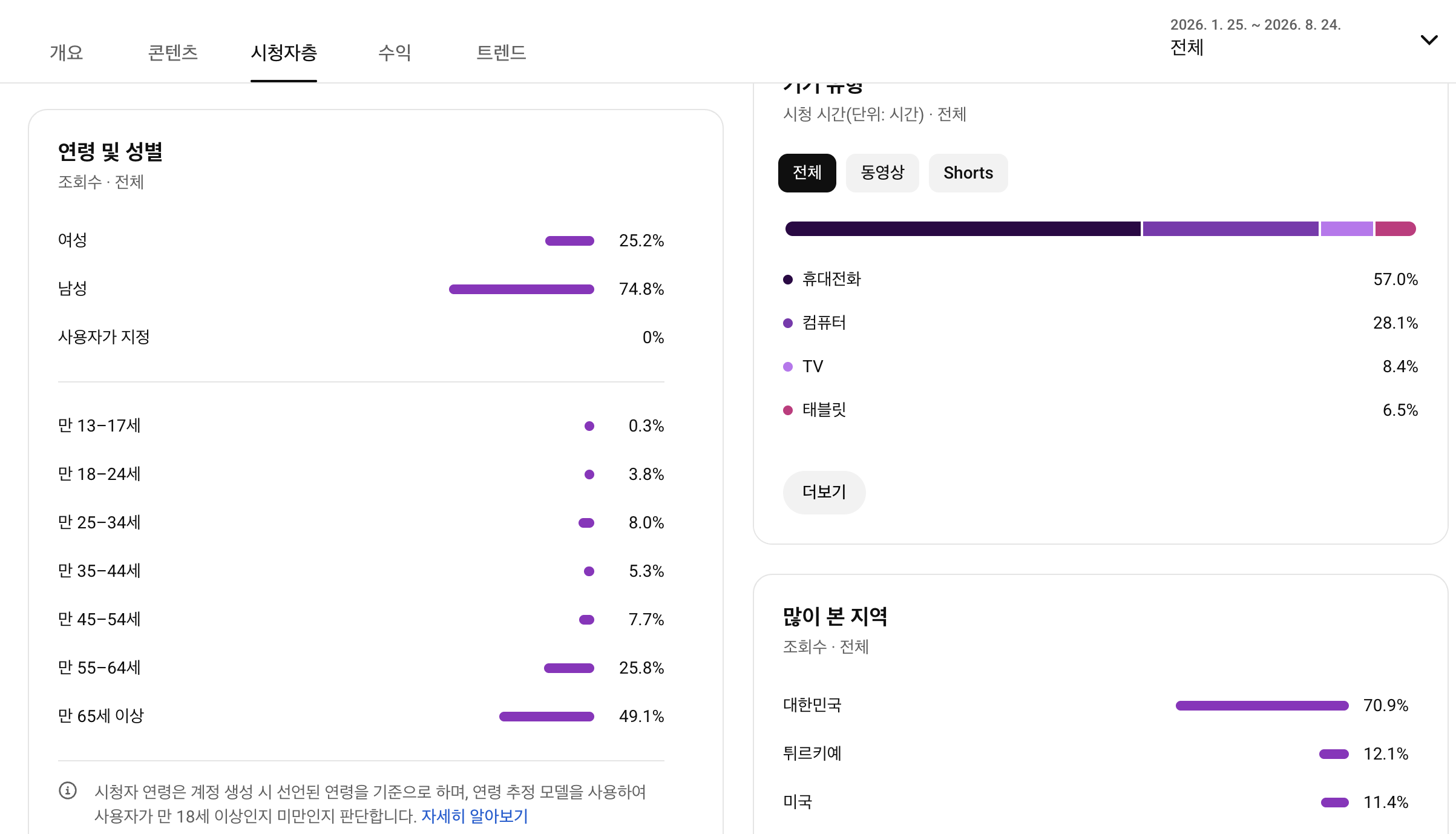Screen dimensions: 1456x834
Task: Click the 57.0% device value
Action: pos(1395,280)
